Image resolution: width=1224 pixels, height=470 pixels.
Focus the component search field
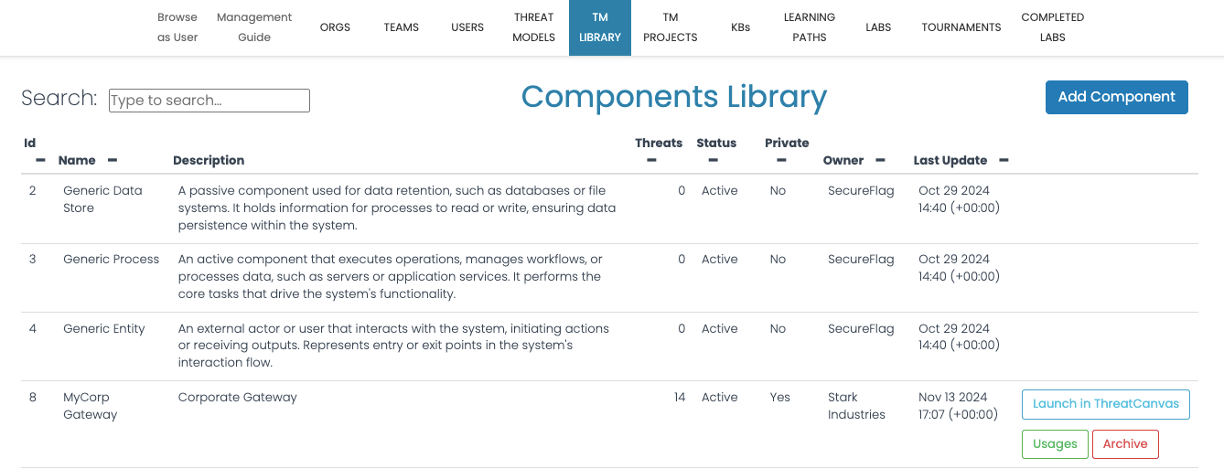pyautogui.click(x=209, y=100)
